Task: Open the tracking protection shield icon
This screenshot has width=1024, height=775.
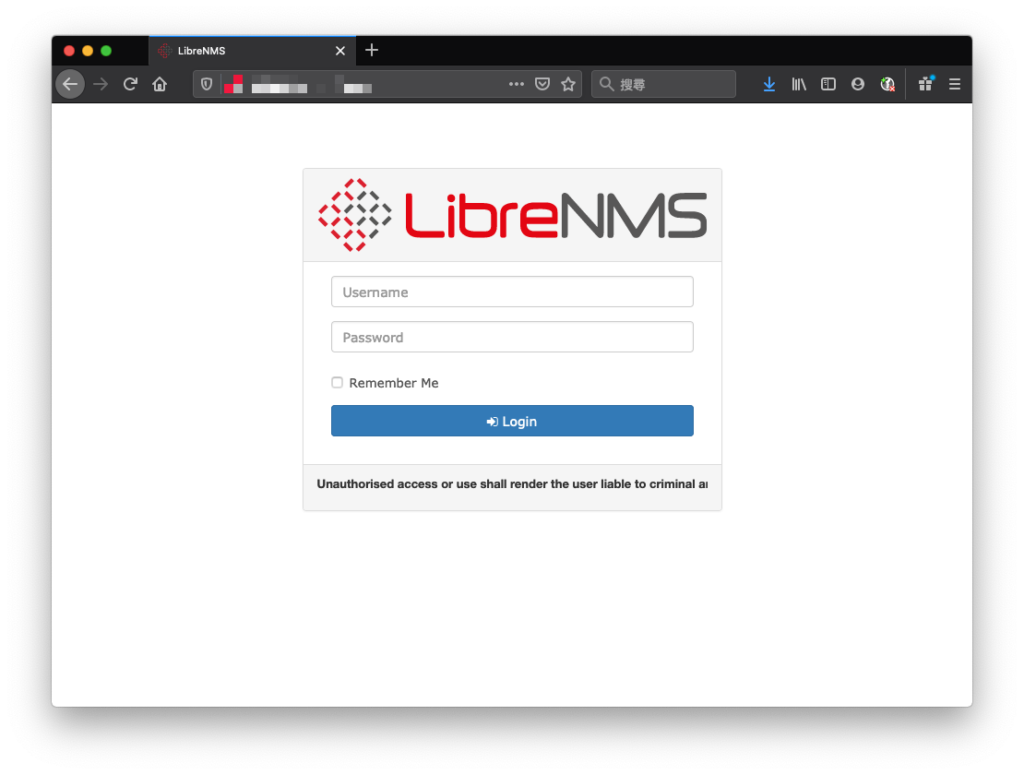Action: pos(206,84)
